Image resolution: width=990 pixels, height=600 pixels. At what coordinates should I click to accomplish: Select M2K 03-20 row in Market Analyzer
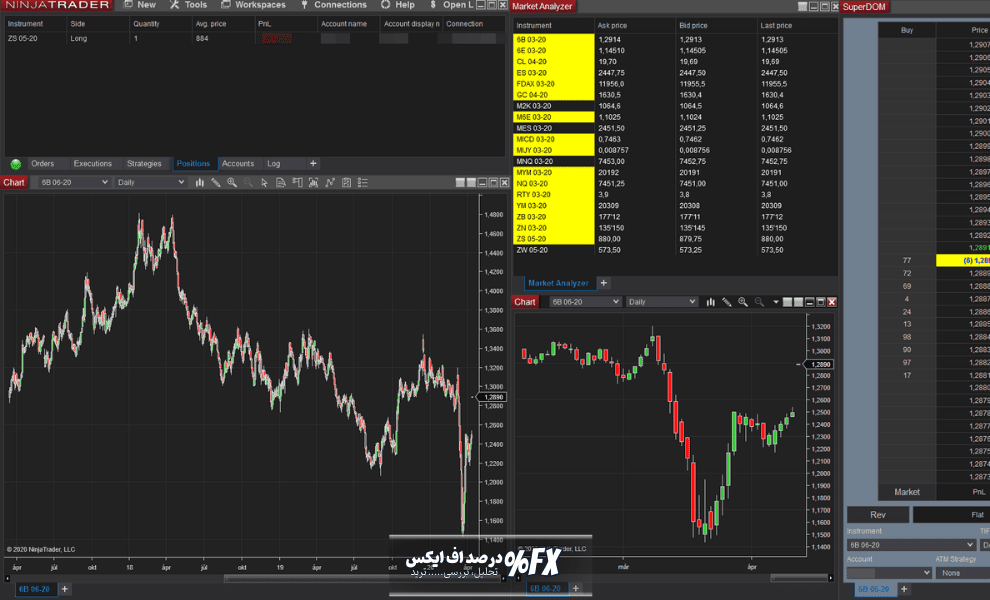click(675, 106)
